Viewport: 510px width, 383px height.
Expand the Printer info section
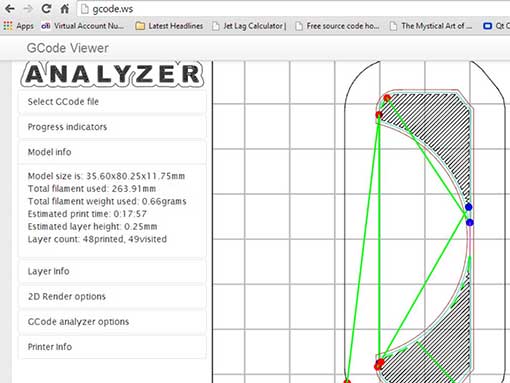(x=112, y=347)
